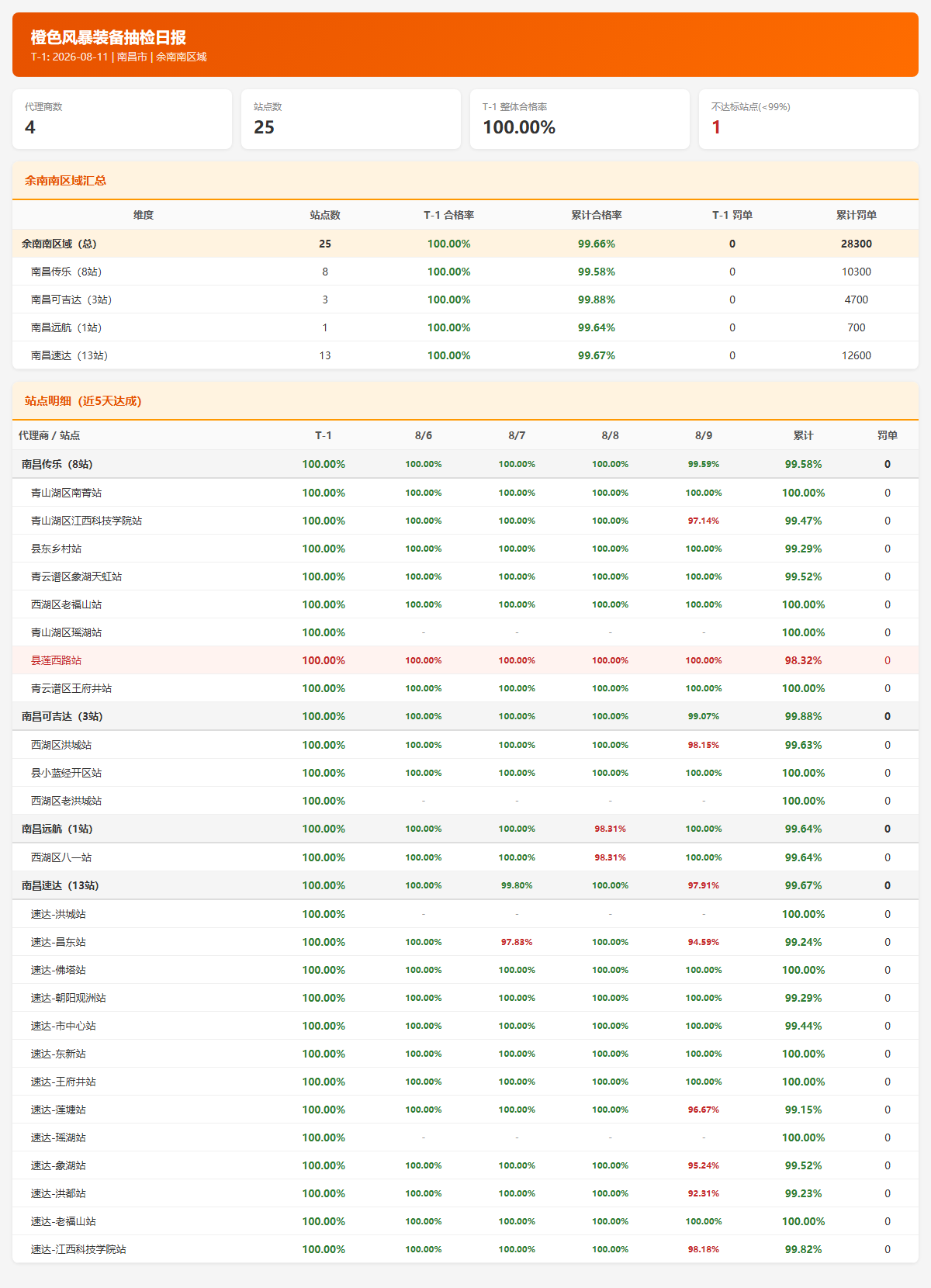
Task: Click the 青云谱区象湖天虹站 row
Action: tap(465, 576)
